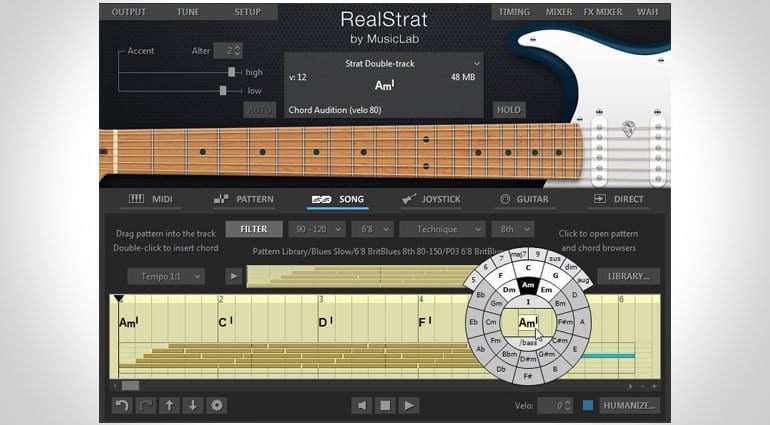Viewport: 770px width, 425px height.
Task: Click the down arrow transpose icon
Action: [193, 405]
